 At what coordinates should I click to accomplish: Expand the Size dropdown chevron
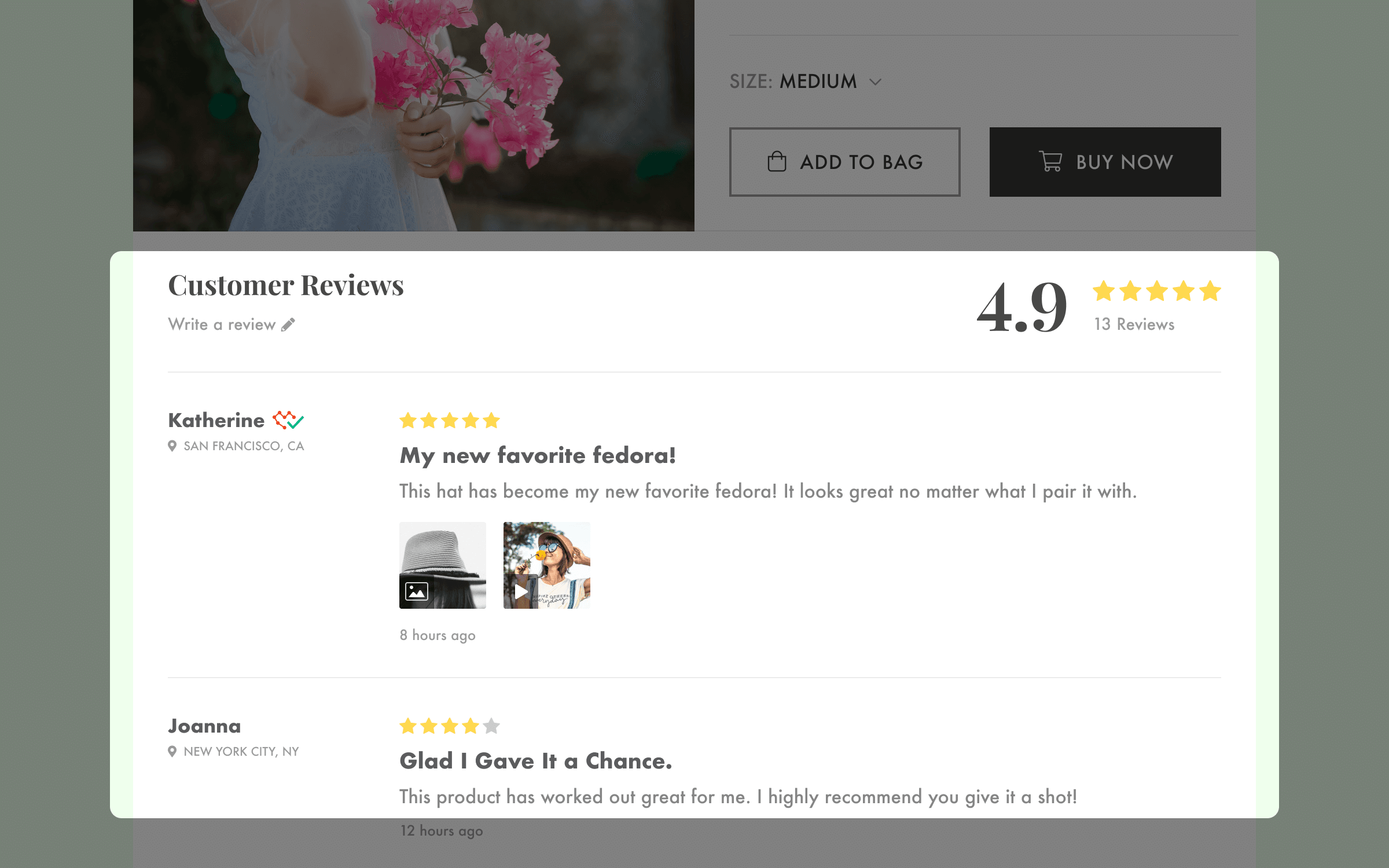[876, 82]
